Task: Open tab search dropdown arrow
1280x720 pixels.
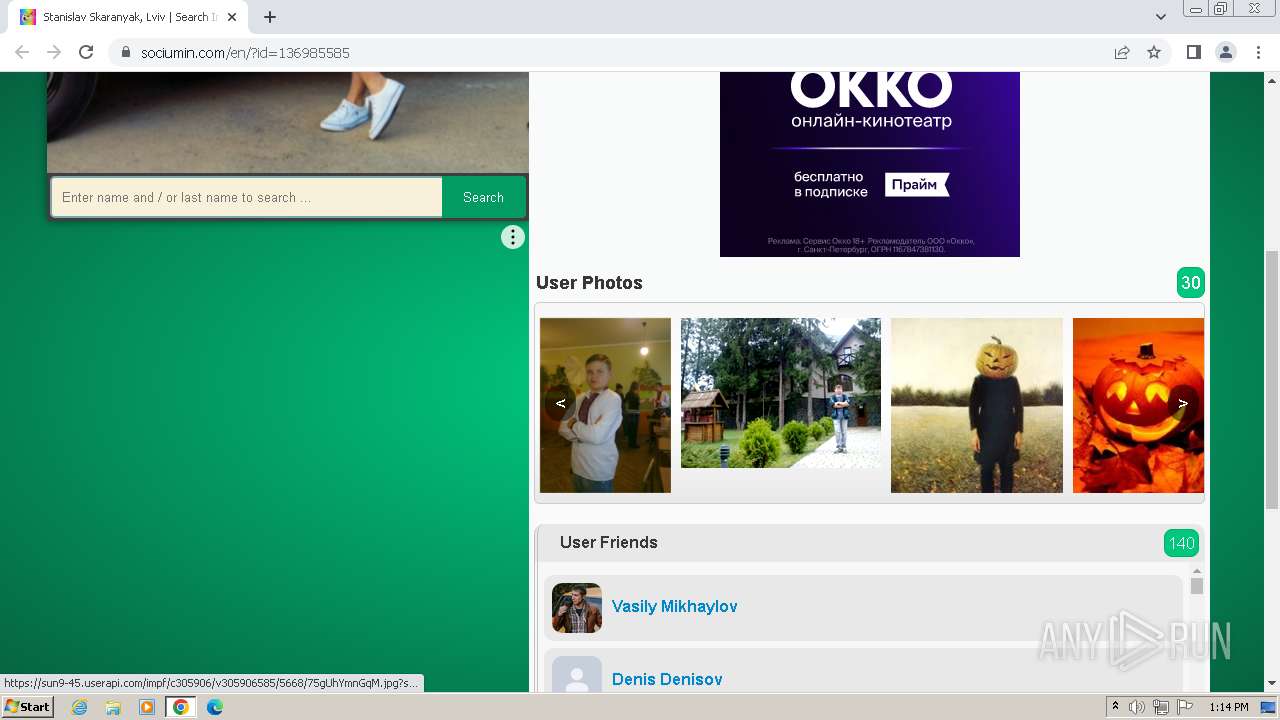Action: pos(1161,17)
